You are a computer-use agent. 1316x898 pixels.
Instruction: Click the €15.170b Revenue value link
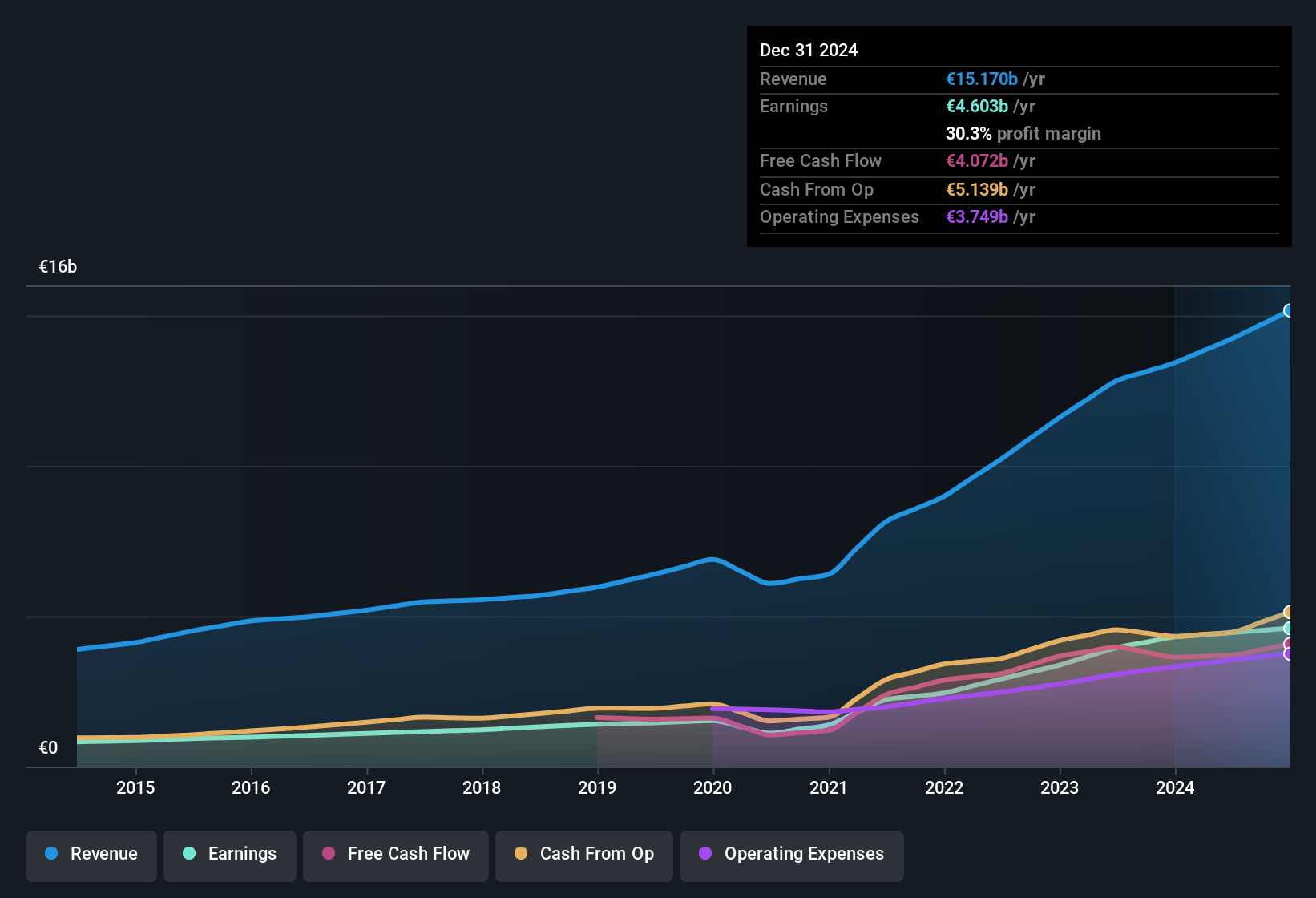pos(982,79)
